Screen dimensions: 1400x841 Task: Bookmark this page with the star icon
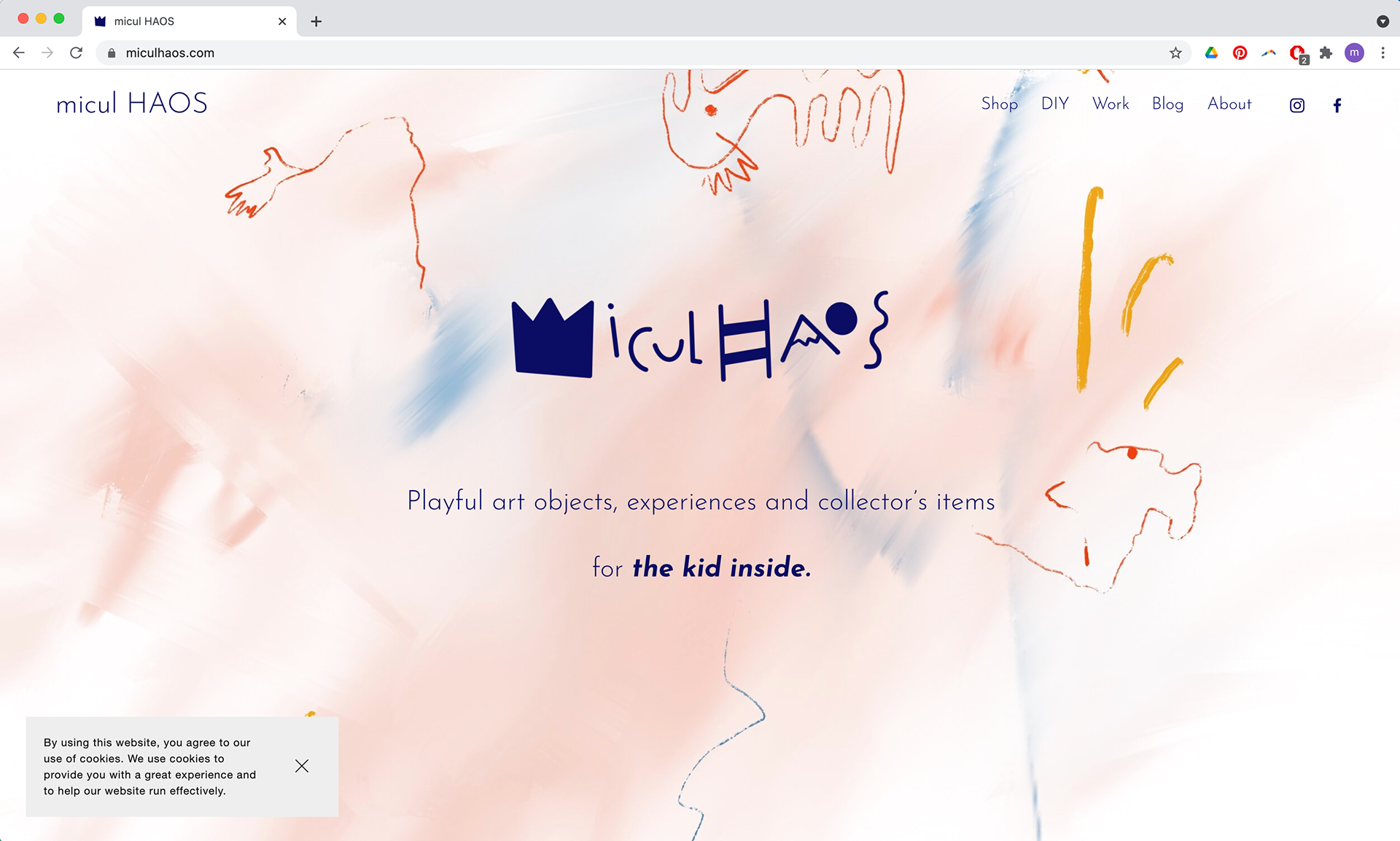coord(1175,53)
